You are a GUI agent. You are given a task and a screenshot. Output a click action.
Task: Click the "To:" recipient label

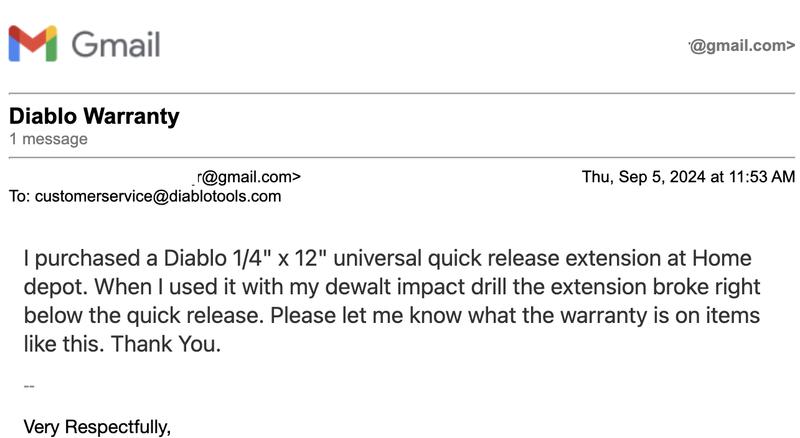(x=20, y=196)
